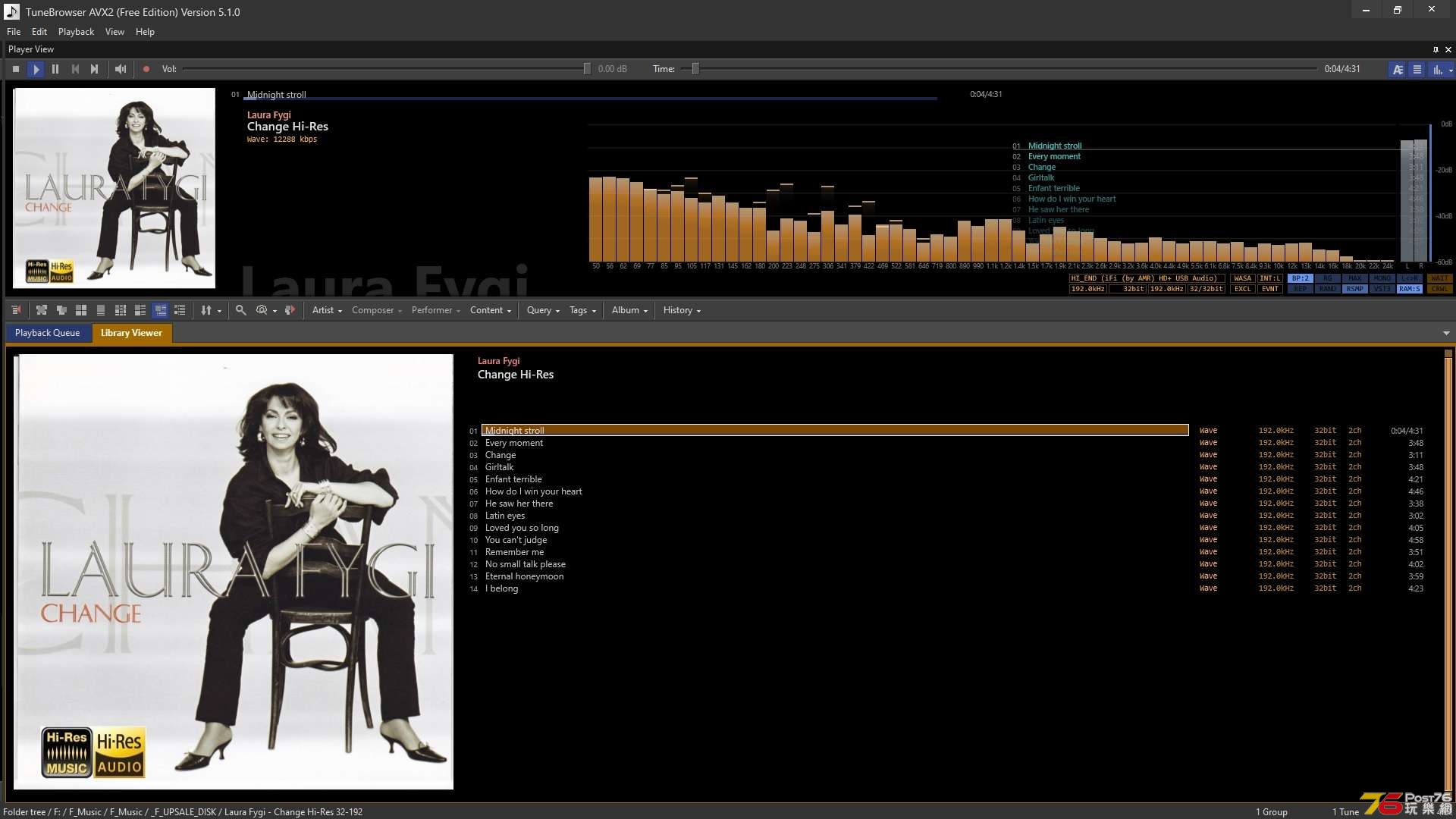1456x819 pixels.
Task: Open the Album dropdown
Action: (x=629, y=310)
